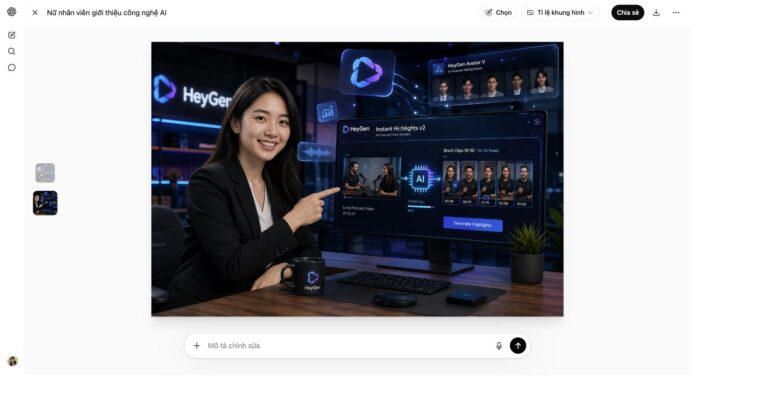Click the ChatGPT logo icon
The width and height of the screenshot is (768, 416).
(x=12, y=12)
